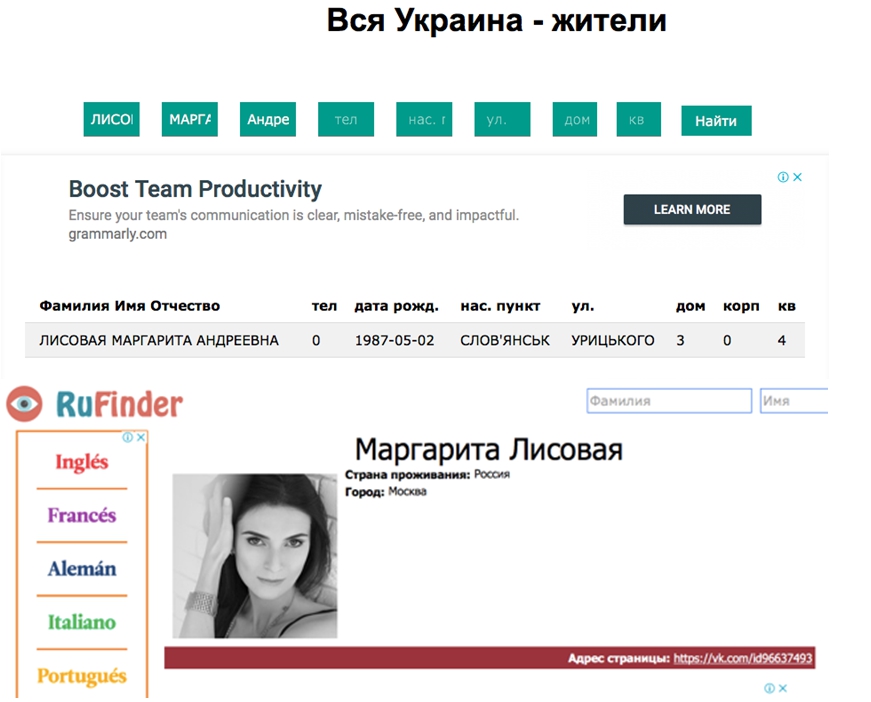Image resolution: width=871 pixels, height=702 pixels.
Task: Select the Inglés language option
Action: pyautogui.click(x=82, y=462)
